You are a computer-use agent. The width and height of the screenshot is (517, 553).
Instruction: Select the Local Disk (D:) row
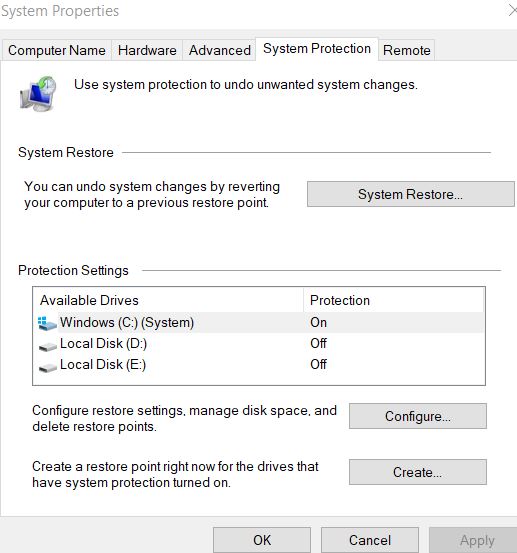click(259, 343)
